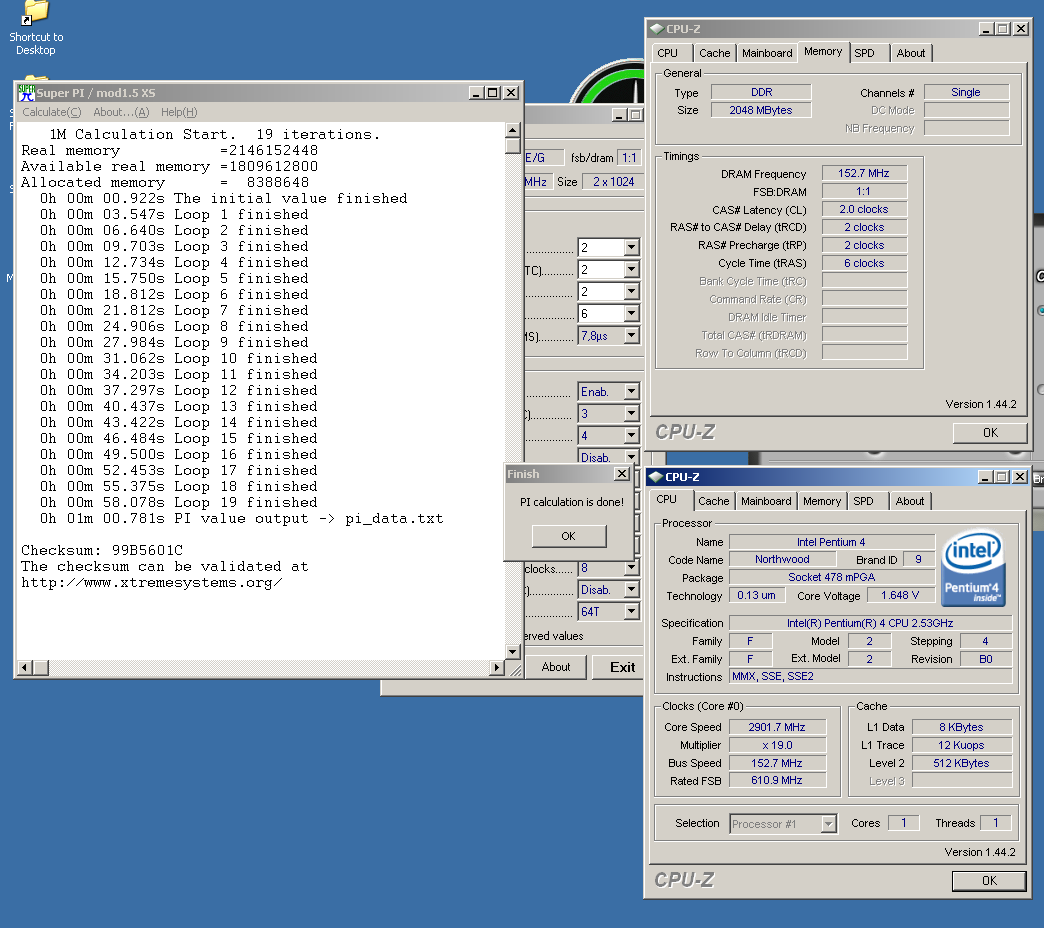1044x928 pixels.
Task: Expand the Disab. dropdown above 64T
Action: (x=631, y=589)
